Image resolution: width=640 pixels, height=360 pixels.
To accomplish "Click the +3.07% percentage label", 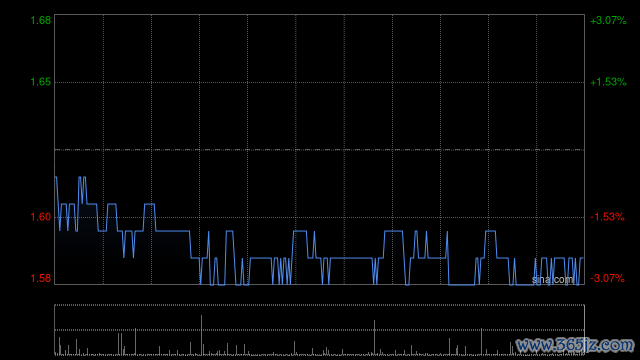I will [x=608, y=20].
